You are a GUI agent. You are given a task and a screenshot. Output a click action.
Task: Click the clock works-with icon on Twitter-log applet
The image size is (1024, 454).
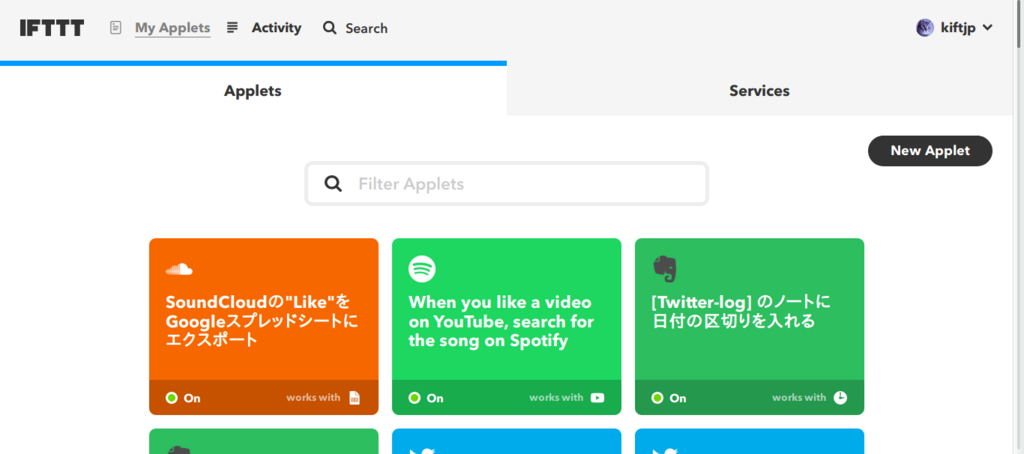tap(840, 398)
